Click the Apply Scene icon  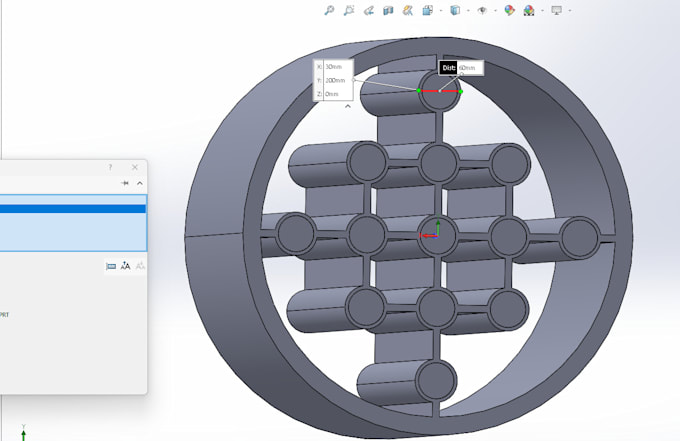tap(529, 10)
